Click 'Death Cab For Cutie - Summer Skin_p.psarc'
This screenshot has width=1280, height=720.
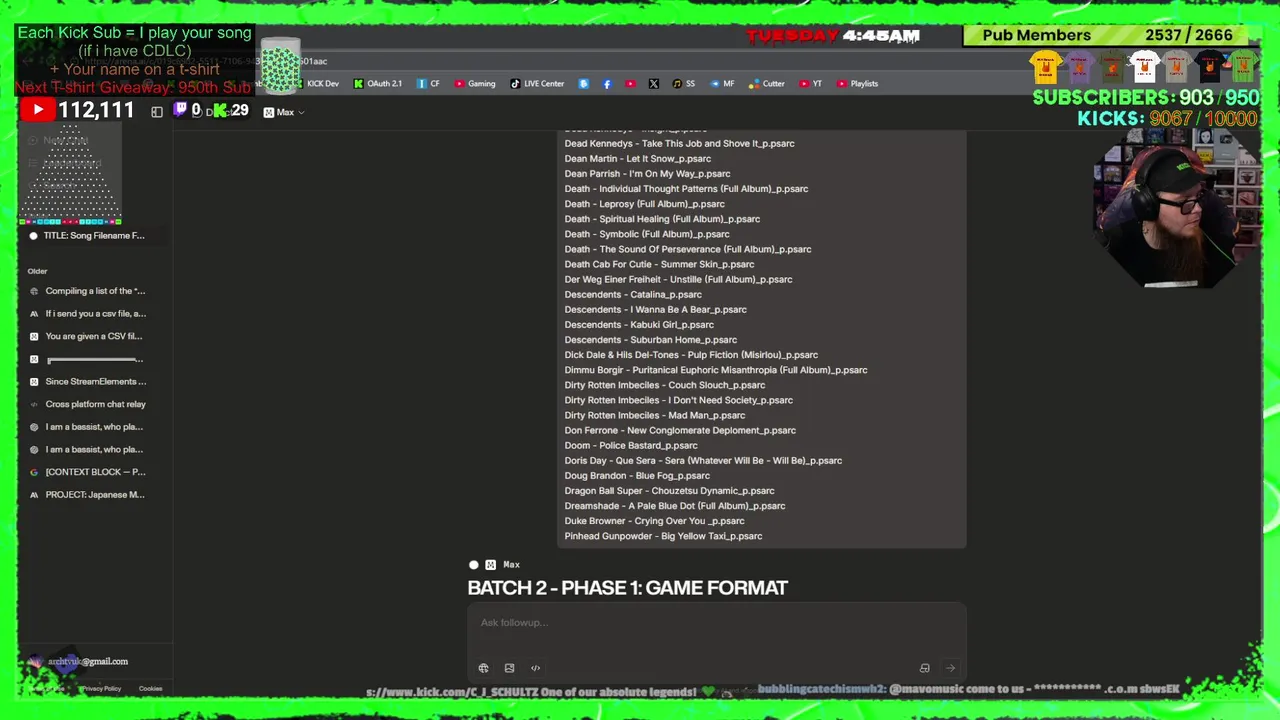coord(659,264)
